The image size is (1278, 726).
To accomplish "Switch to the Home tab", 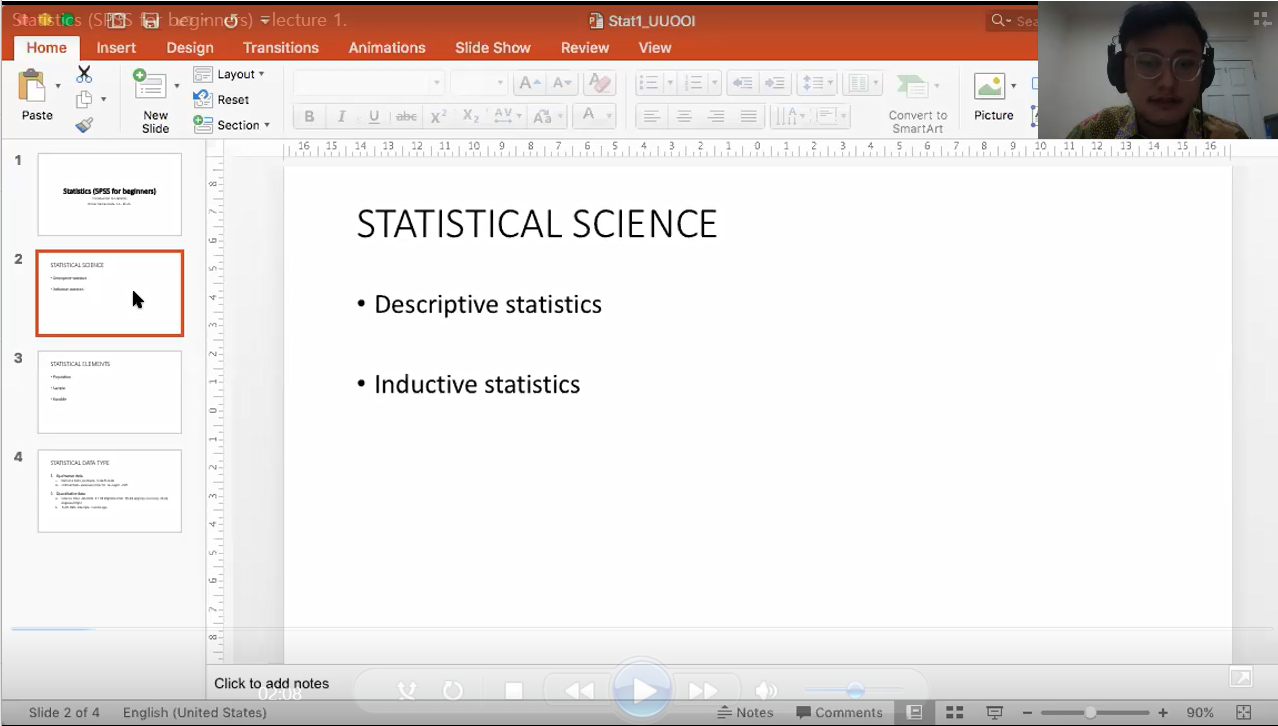I will (x=46, y=47).
